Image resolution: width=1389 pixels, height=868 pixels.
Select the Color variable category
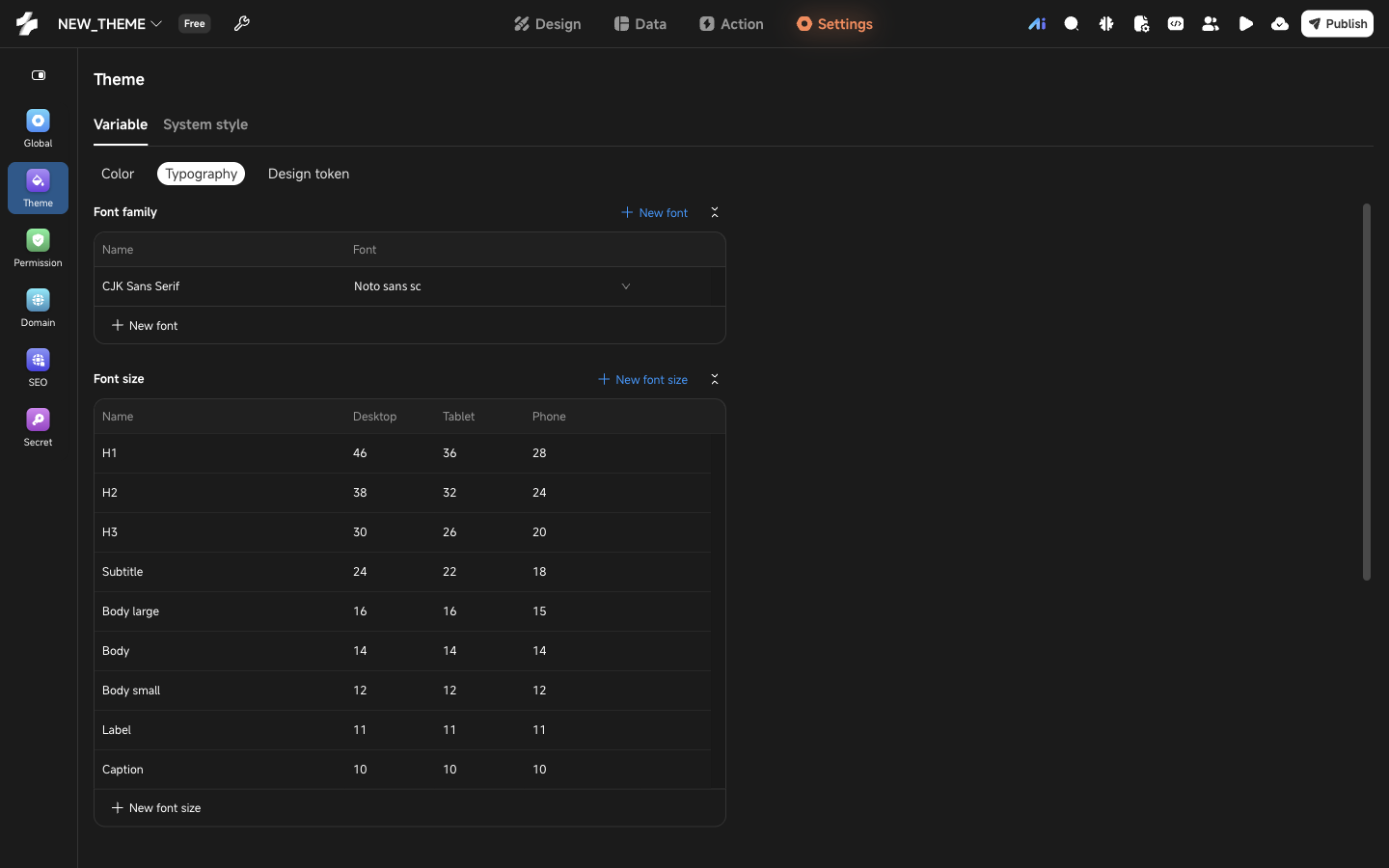pos(118,174)
